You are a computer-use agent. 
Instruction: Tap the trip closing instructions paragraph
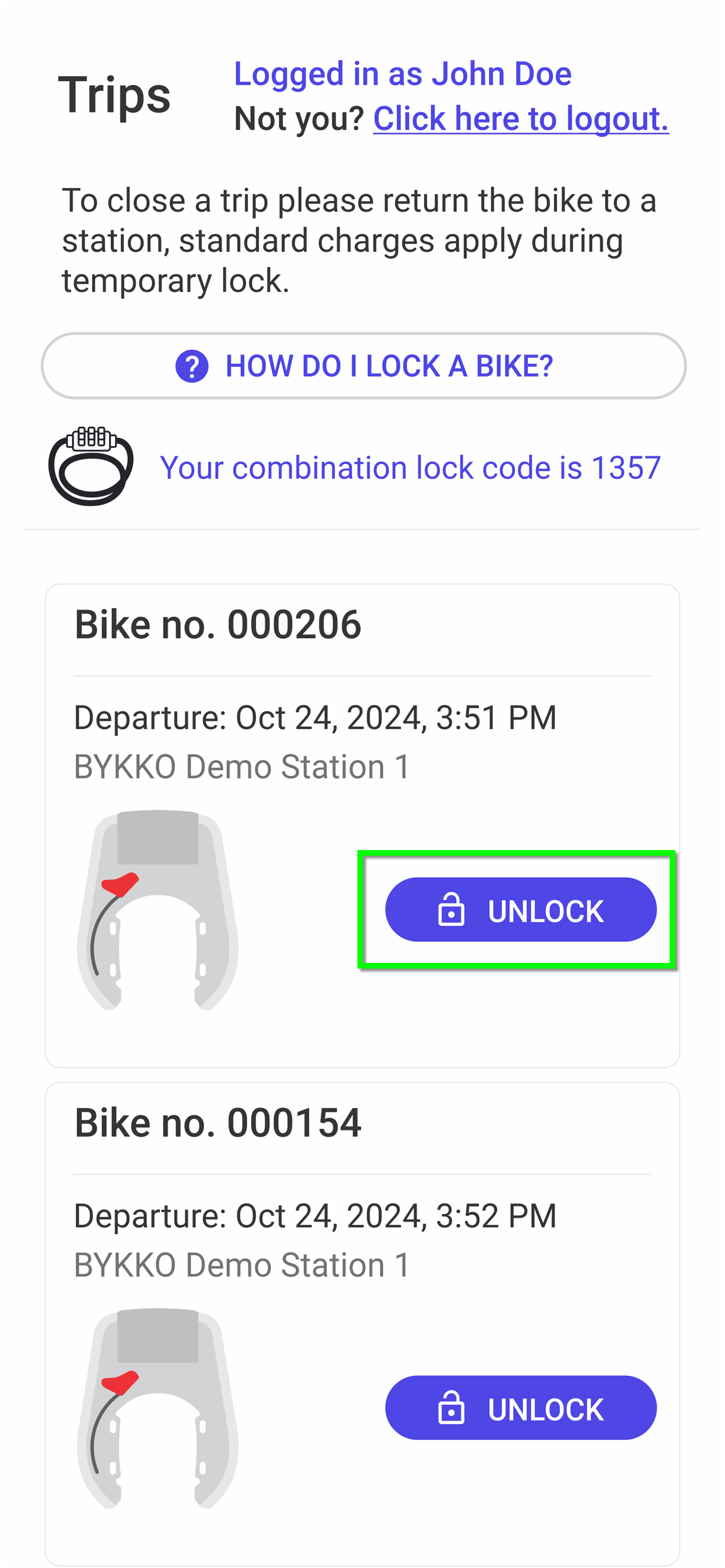pos(359,240)
